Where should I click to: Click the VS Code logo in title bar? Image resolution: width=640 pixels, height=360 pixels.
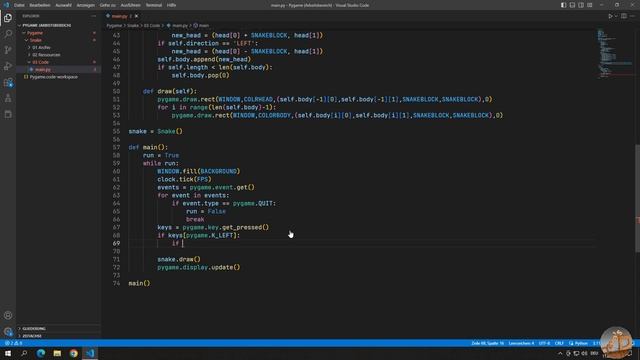(x=6, y=5)
